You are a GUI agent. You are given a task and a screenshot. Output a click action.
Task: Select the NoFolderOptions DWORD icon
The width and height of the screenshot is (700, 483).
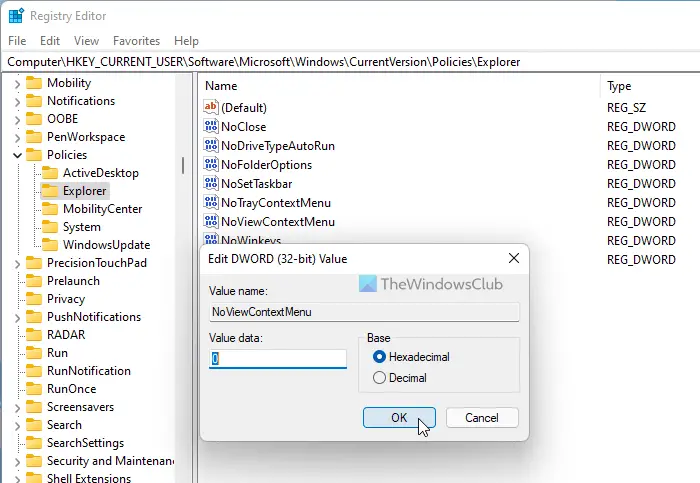(x=211, y=164)
